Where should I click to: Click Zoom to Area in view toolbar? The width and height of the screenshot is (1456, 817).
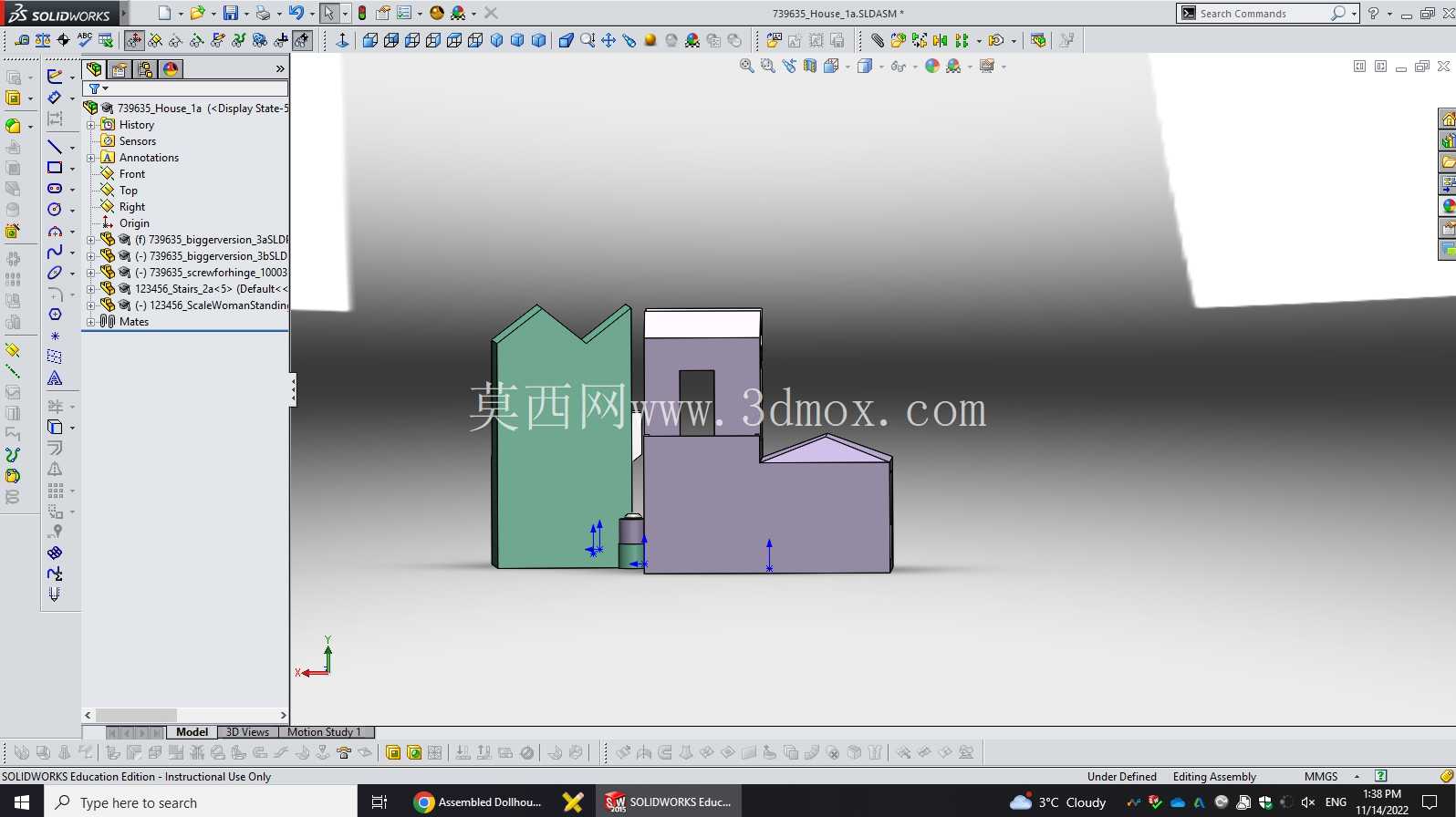767,66
